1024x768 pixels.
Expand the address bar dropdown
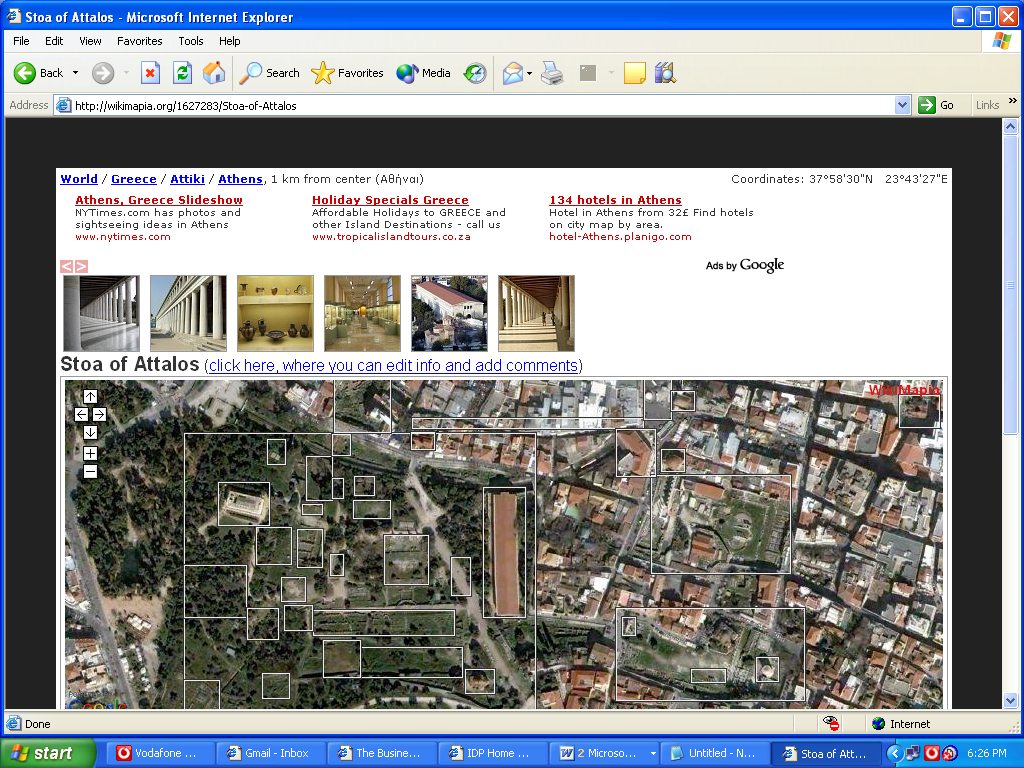tap(902, 105)
